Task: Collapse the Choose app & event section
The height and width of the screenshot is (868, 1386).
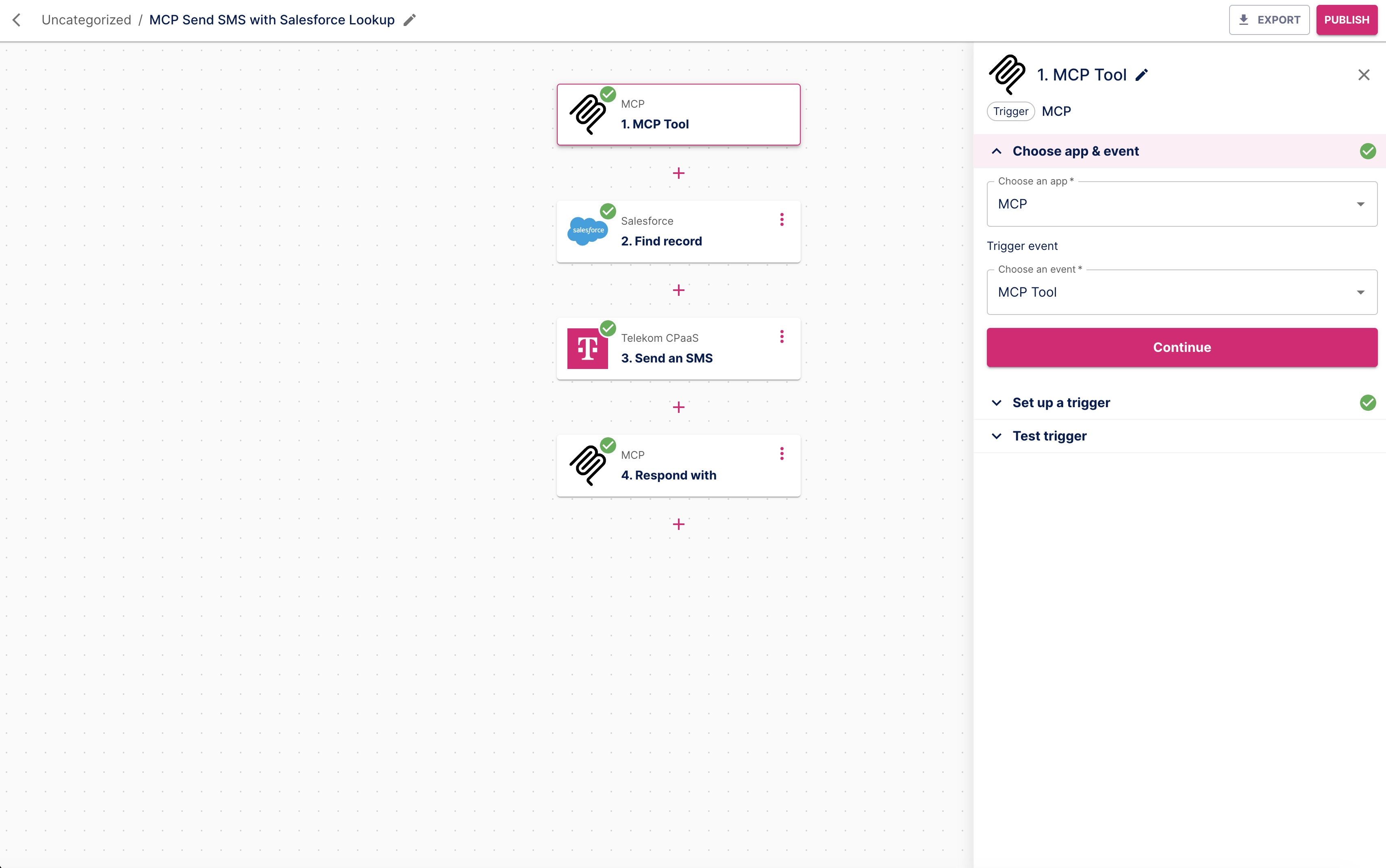Action: [997, 152]
